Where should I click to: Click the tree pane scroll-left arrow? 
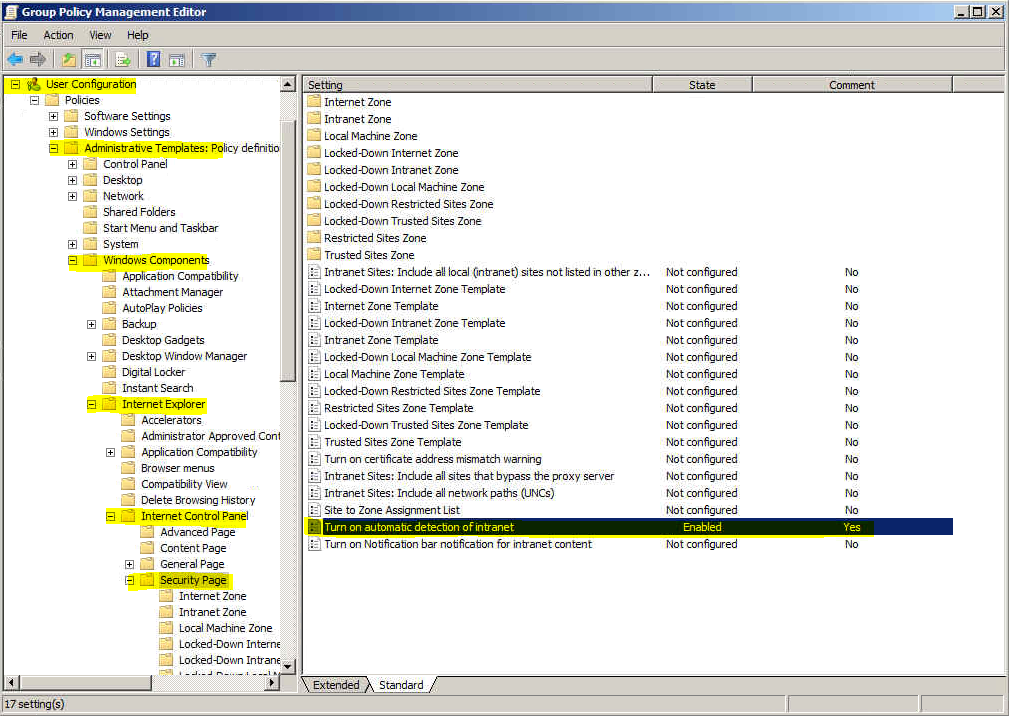(11, 682)
